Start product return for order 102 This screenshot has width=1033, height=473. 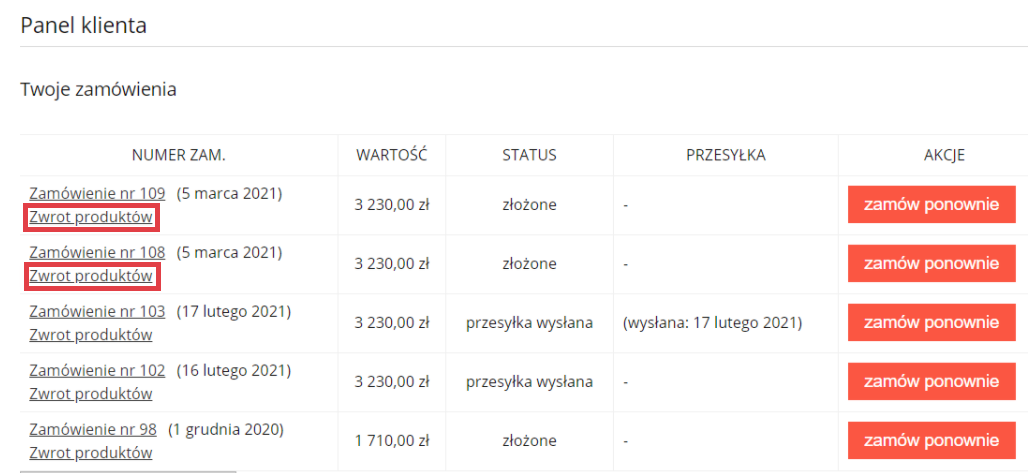(x=91, y=394)
